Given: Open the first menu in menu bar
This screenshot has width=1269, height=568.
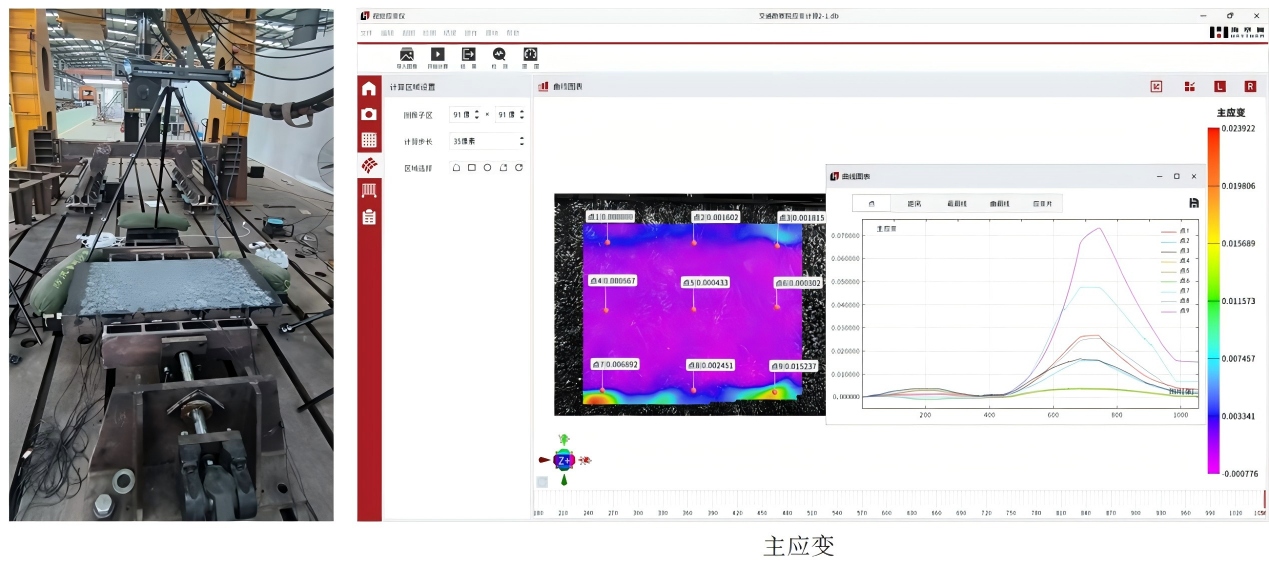Looking at the screenshot, I should pyautogui.click(x=366, y=33).
